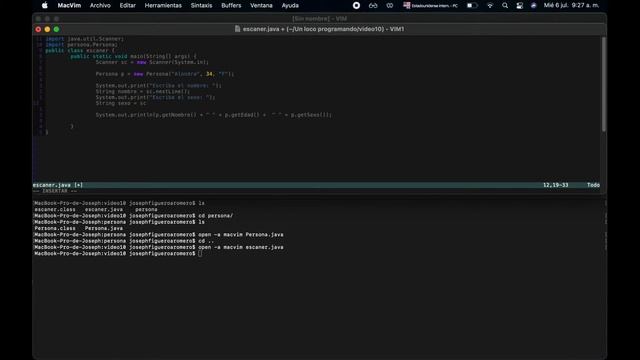
Task: Click the public static void main line
Action: [x=133, y=56]
